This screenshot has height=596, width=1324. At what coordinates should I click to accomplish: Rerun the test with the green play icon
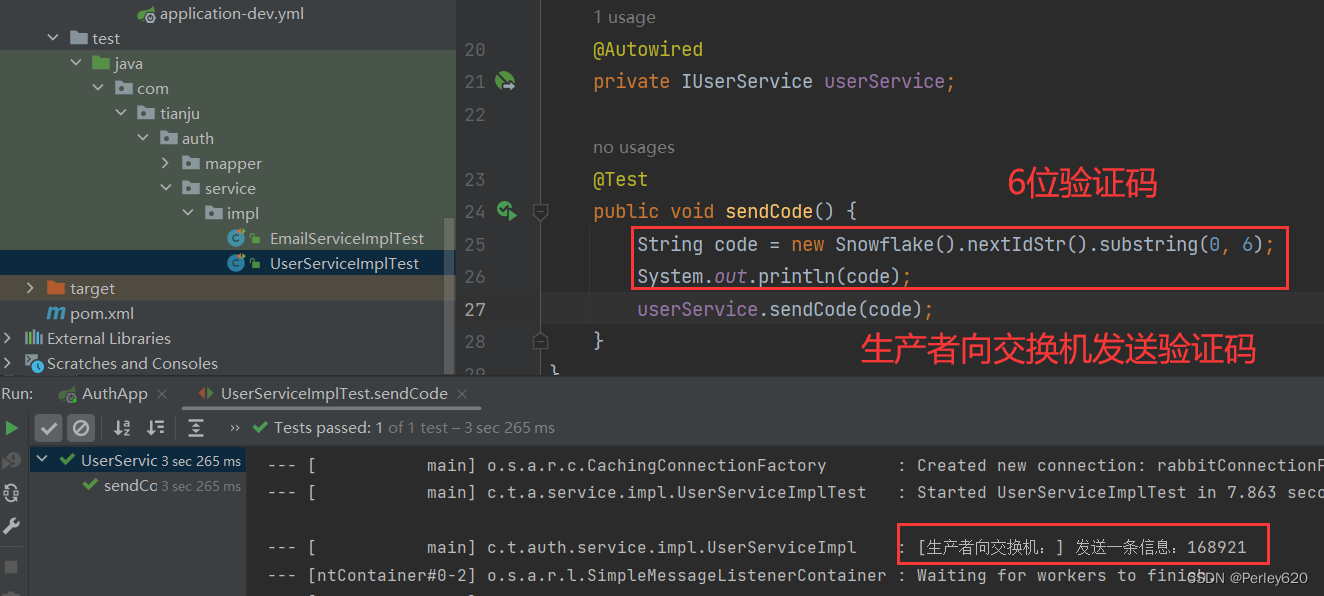point(12,428)
